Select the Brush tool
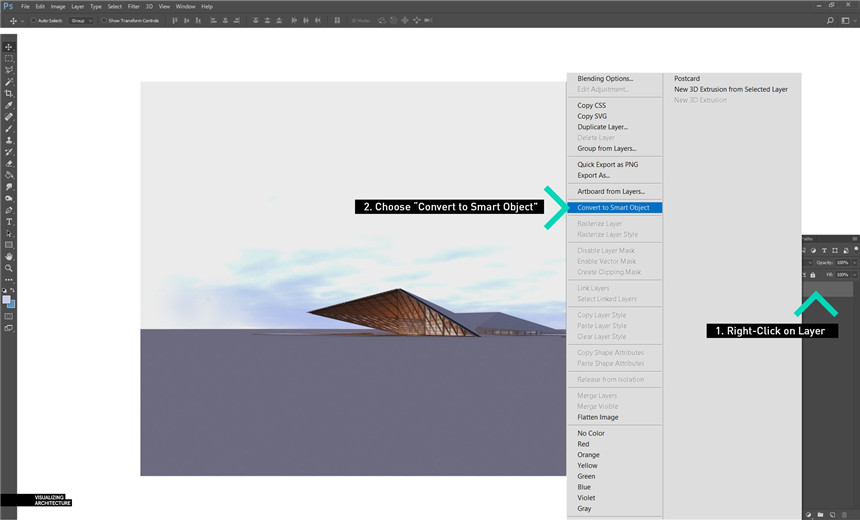This screenshot has width=860, height=520. pos(9,129)
